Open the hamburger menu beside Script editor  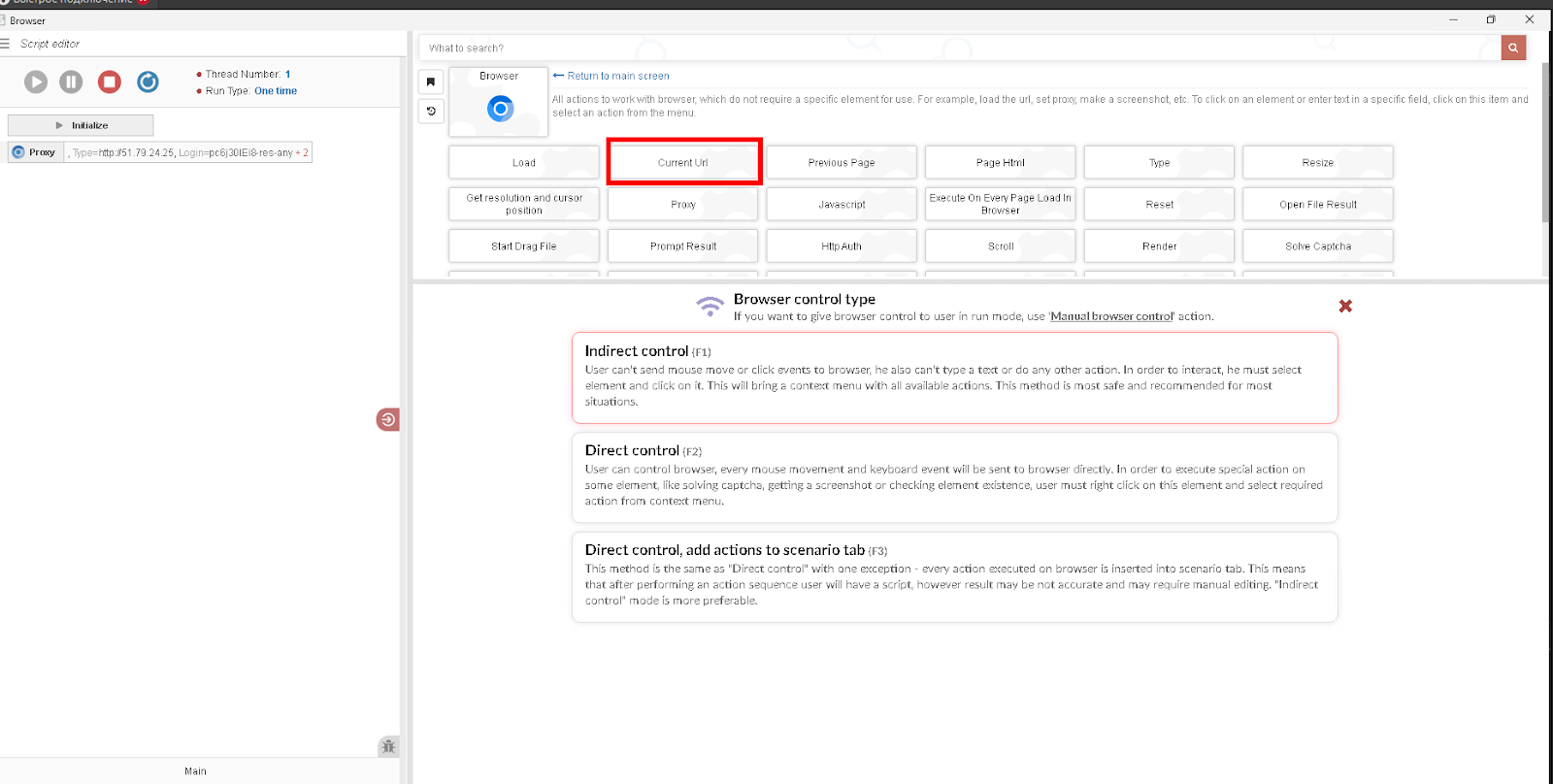coord(5,44)
